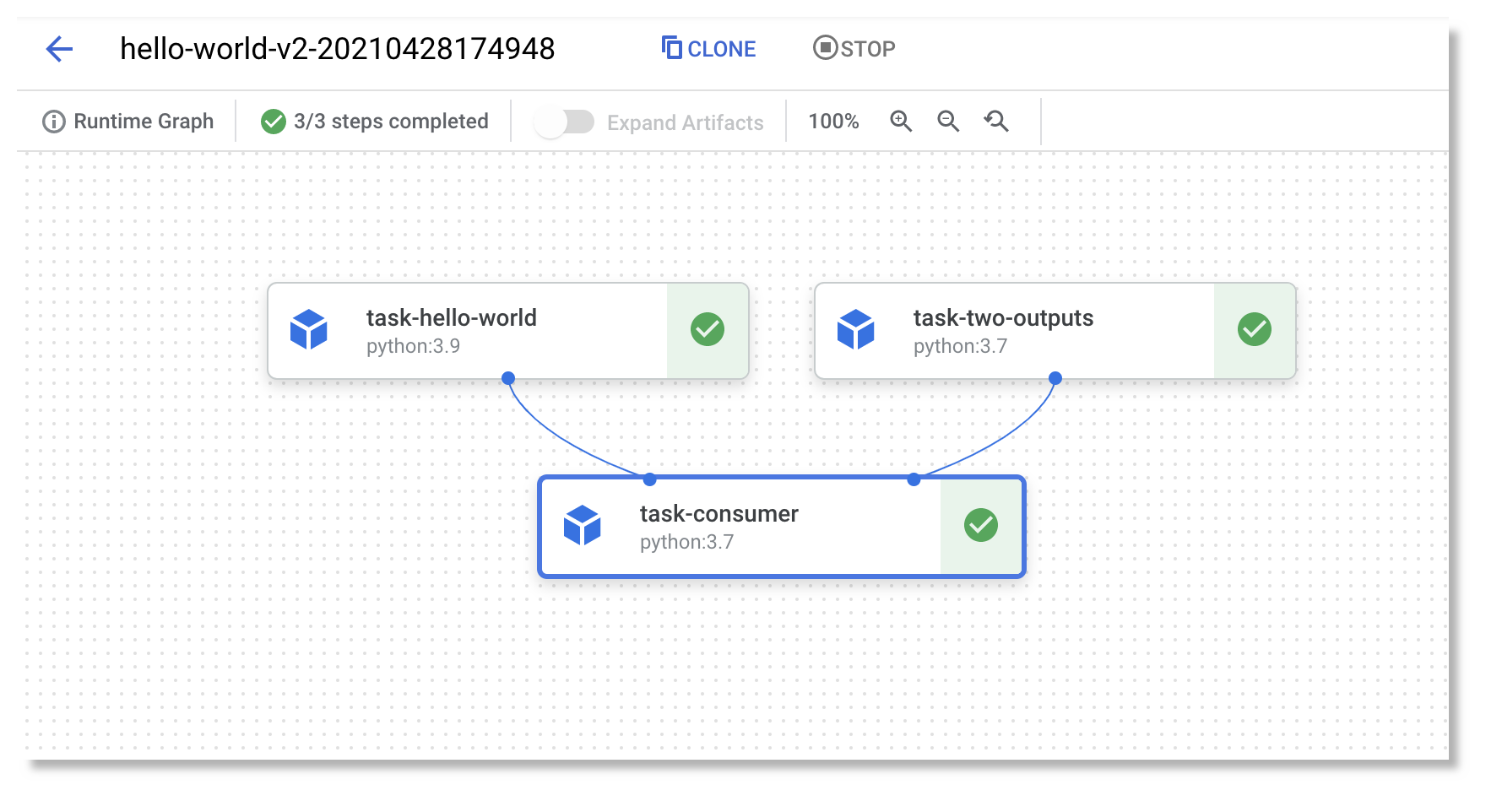Click the green checkmark on task-hello-world
Screen dimensions: 1502x812
(708, 329)
